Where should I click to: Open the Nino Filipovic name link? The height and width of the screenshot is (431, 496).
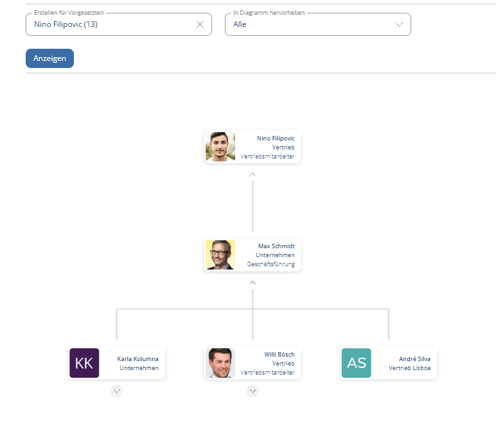[x=276, y=138]
